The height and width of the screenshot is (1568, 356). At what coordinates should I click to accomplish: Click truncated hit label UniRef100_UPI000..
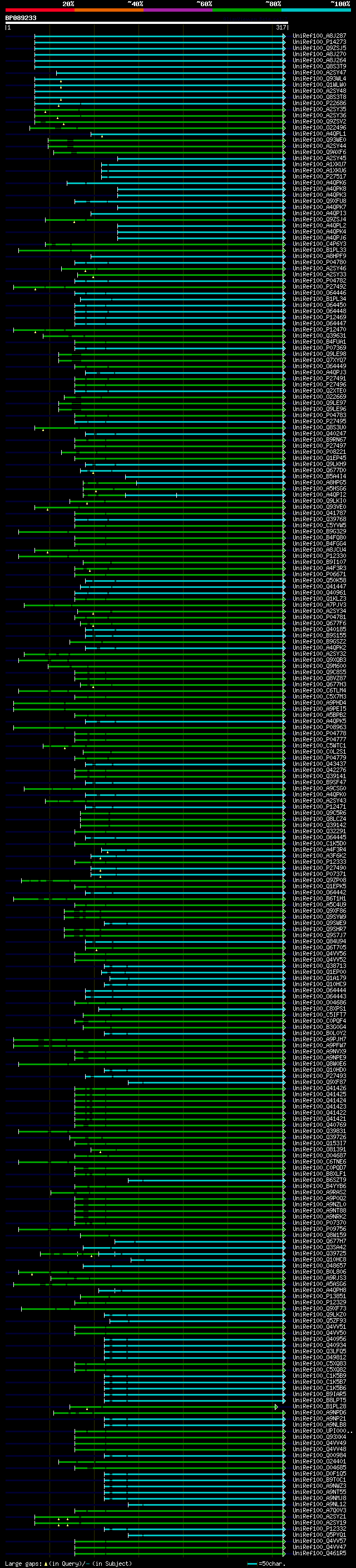point(322,1431)
